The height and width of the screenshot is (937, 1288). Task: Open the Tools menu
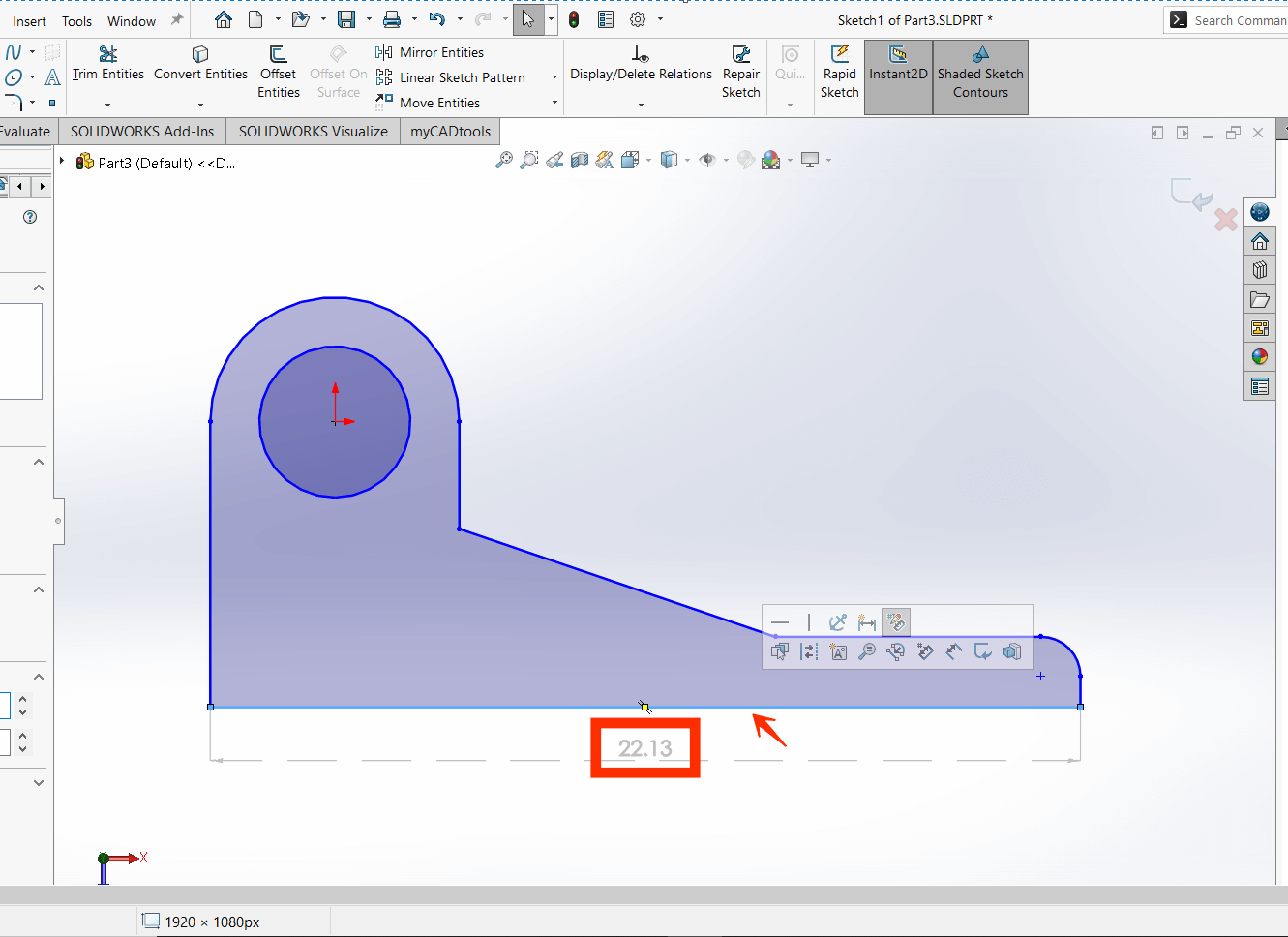point(76,20)
